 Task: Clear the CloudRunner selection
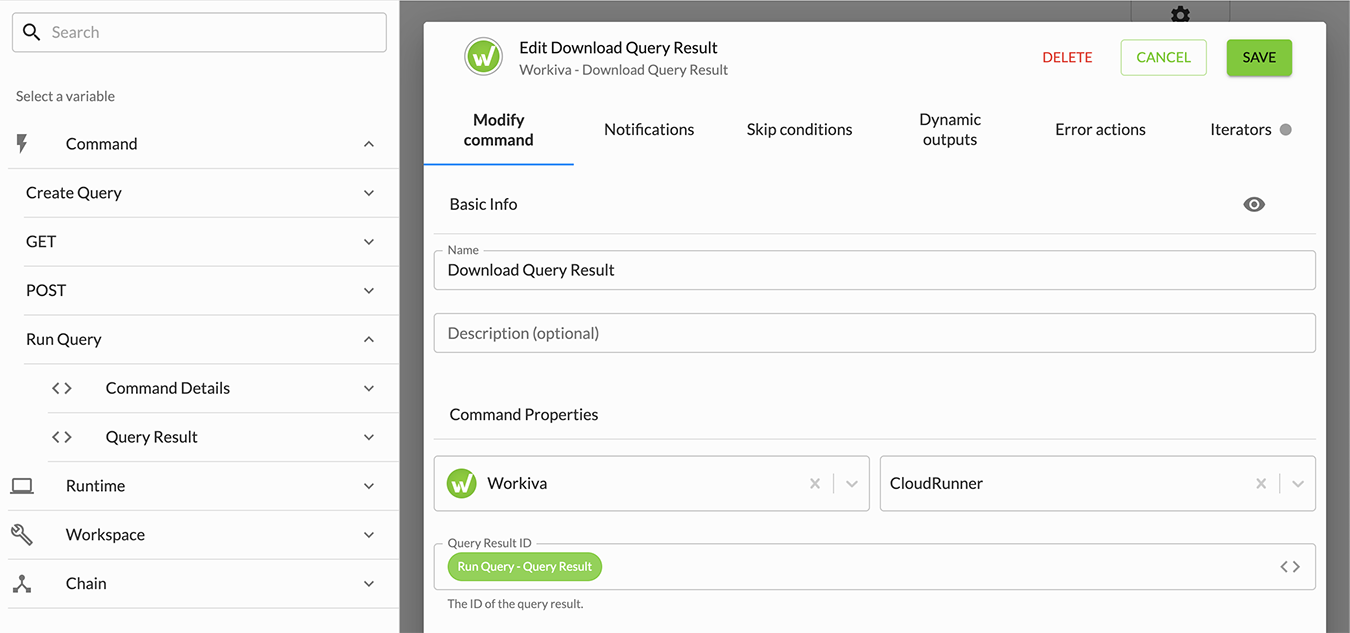point(1261,484)
